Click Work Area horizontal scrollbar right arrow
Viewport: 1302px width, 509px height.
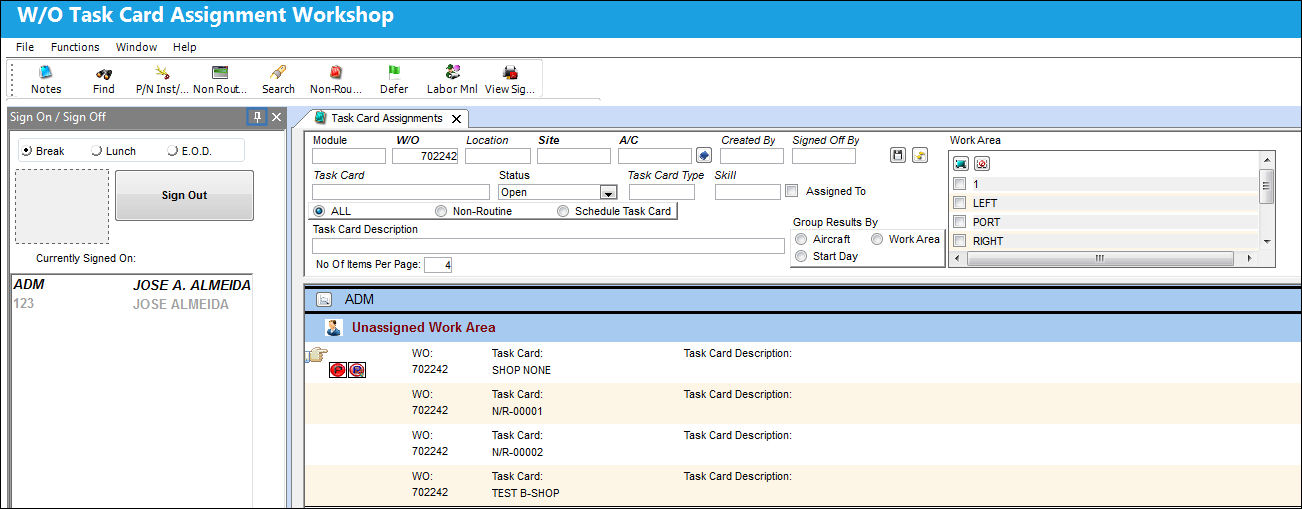pyautogui.click(x=1248, y=258)
